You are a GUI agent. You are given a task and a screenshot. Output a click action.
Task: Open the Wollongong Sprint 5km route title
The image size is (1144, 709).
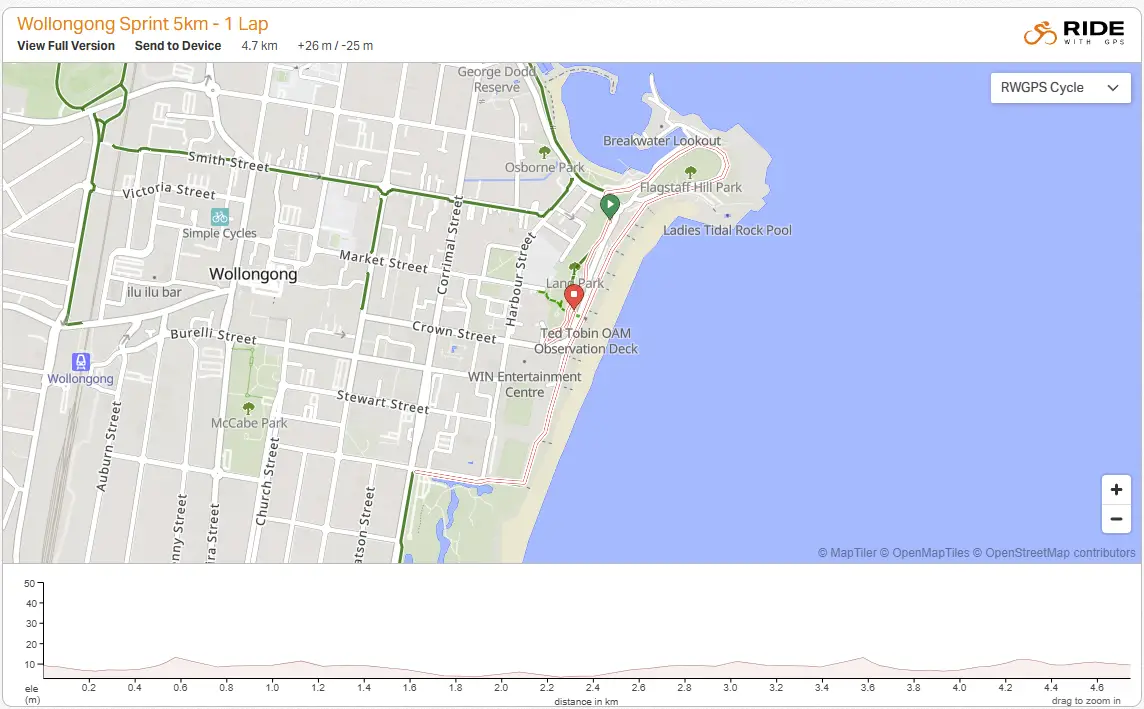coord(143,23)
